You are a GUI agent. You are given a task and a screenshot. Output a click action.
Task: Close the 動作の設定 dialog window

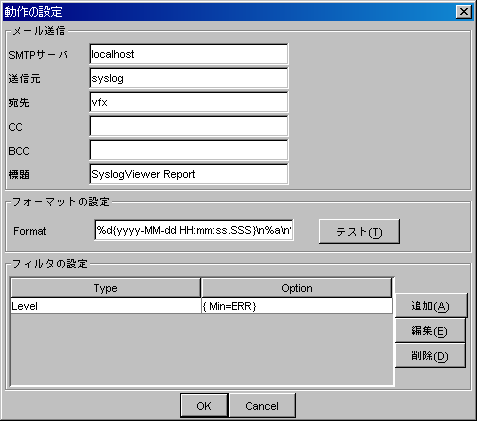point(464,12)
